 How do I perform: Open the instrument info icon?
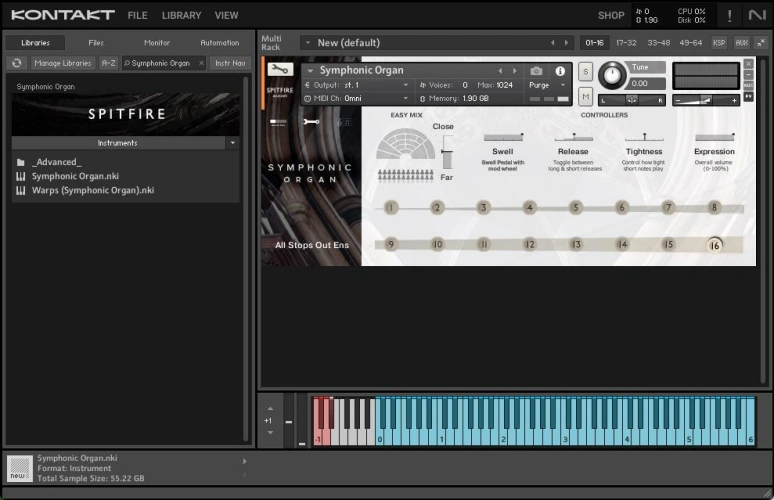pos(559,71)
